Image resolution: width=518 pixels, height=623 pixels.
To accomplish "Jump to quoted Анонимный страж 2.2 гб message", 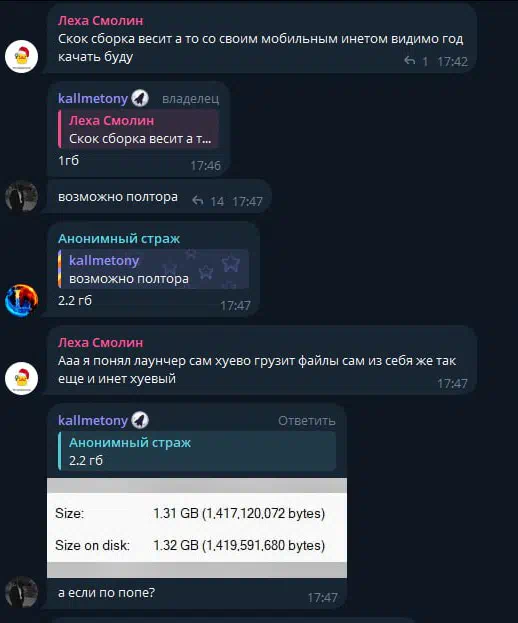I will coord(197,451).
